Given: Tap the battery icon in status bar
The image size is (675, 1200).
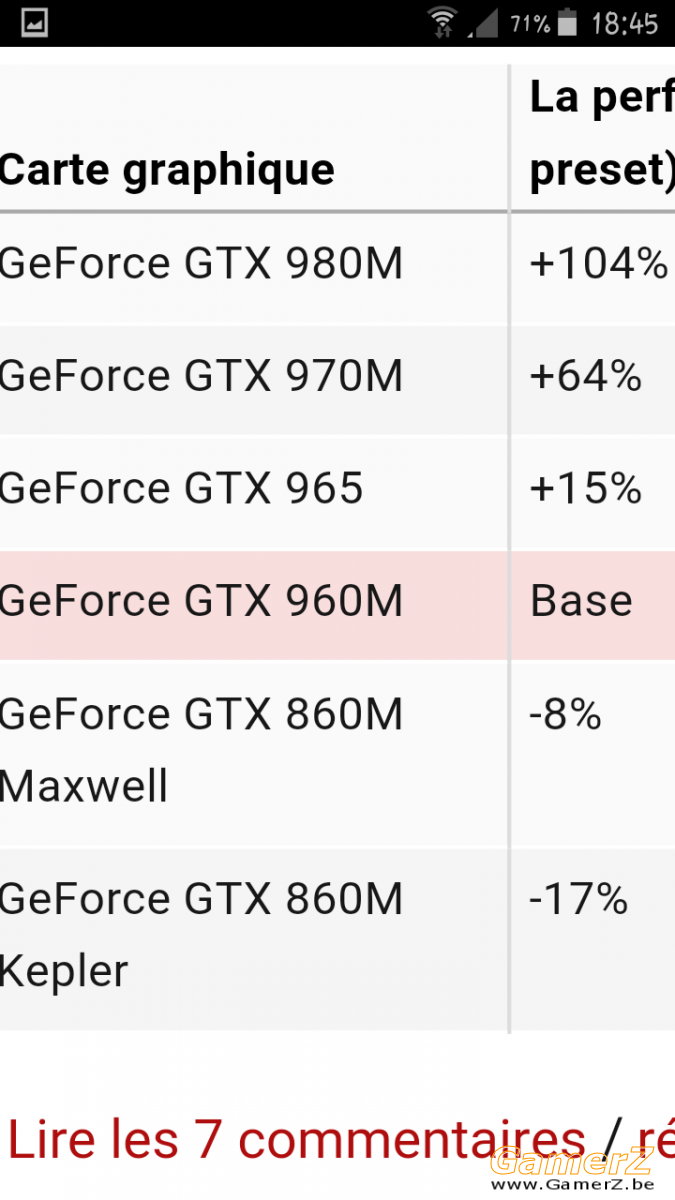Looking at the screenshot, I should (x=568, y=22).
